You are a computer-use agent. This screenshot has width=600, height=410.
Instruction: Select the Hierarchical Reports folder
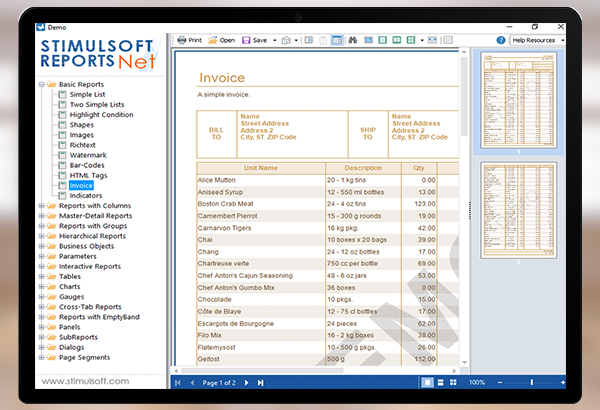pyautogui.click(x=92, y=236)
